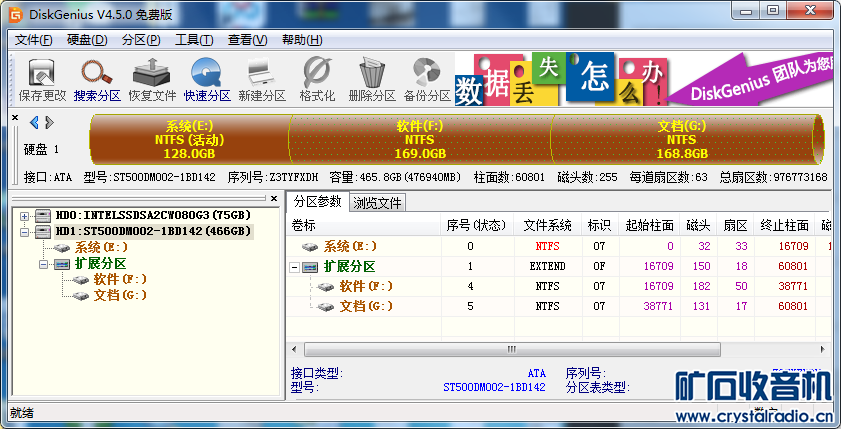
Task: Click the Recover Files (恢复文件) toolbar icon
Action: tap(152, 72)
